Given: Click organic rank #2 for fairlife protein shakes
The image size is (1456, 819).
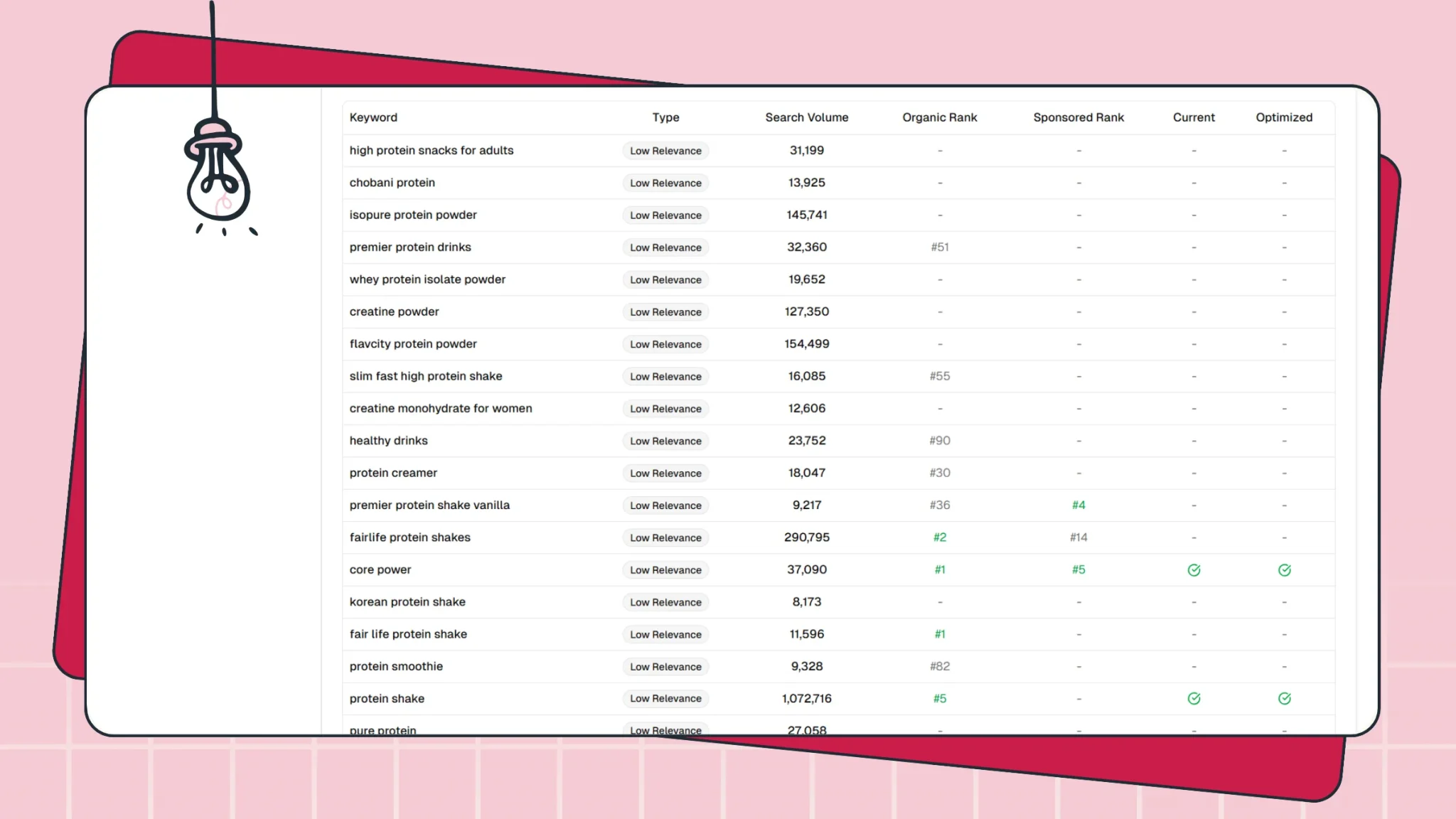Looking at the screenshot, I should coord(939,537).
